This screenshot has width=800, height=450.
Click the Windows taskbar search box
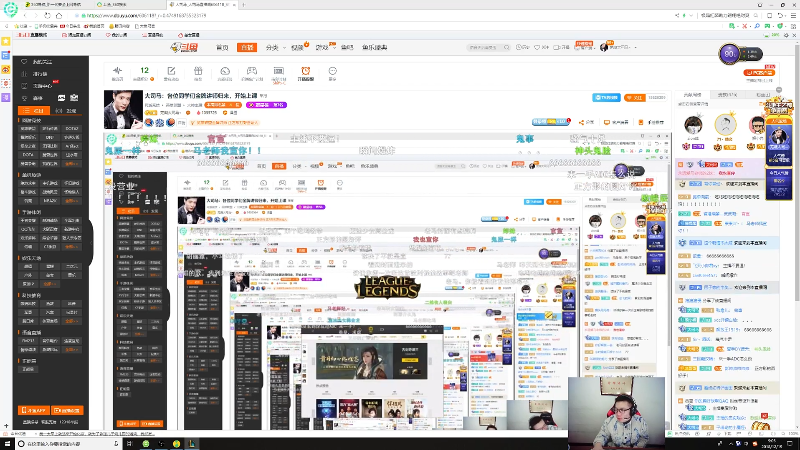click(68, 444)
